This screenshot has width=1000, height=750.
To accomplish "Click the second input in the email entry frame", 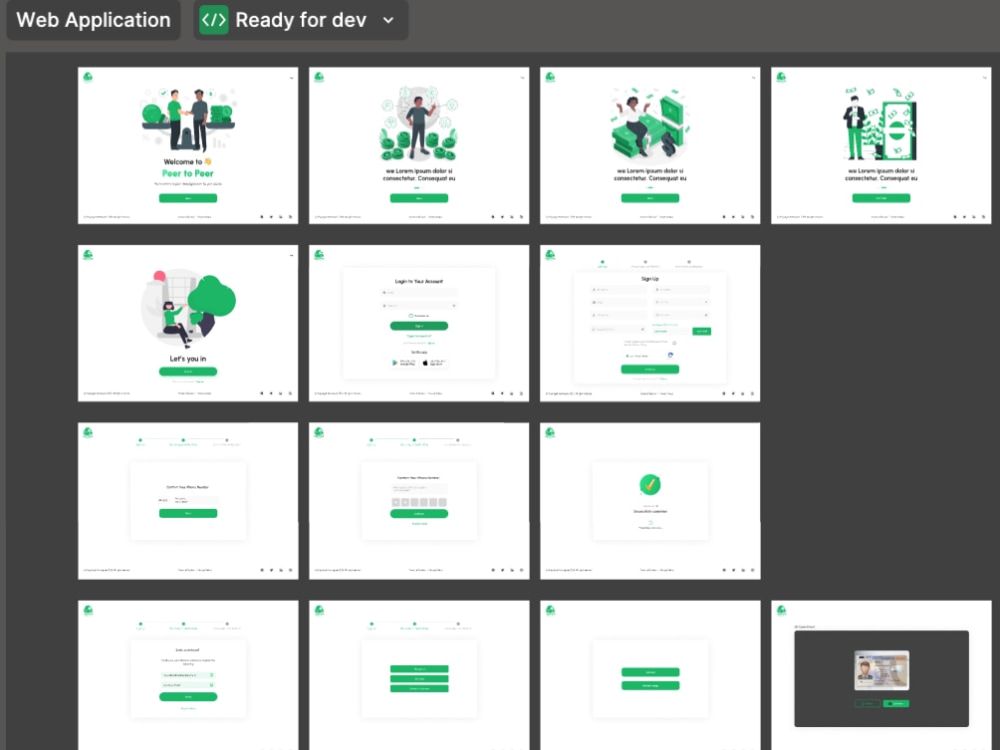I will click(188, 685).
